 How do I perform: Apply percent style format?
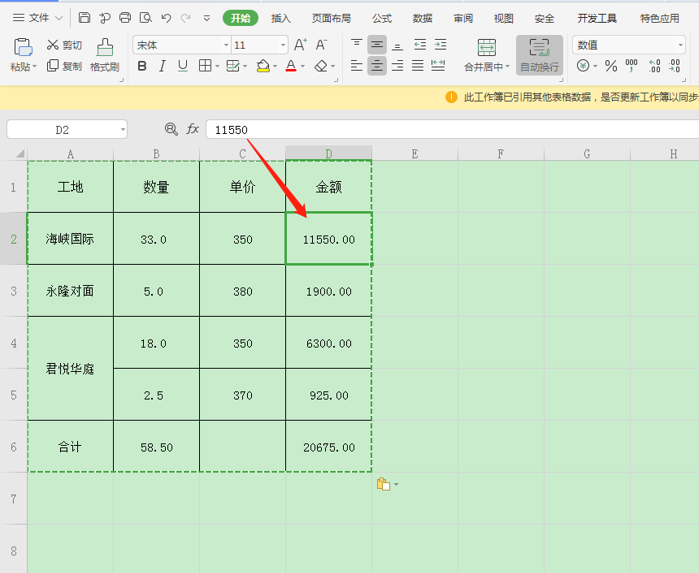[x=611, y=66]
